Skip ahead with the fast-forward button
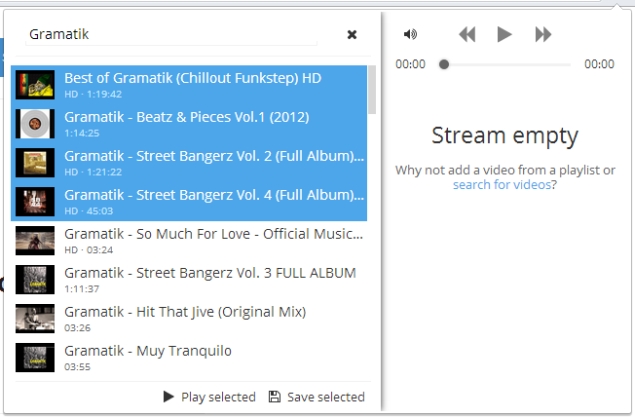 click(x=543, y=34)
